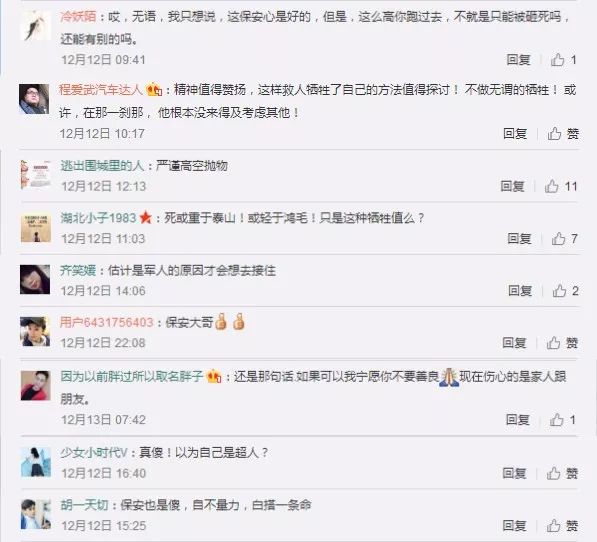
Task: Open 用户6431756403's avatar image
Action: (x=35, y=332)
